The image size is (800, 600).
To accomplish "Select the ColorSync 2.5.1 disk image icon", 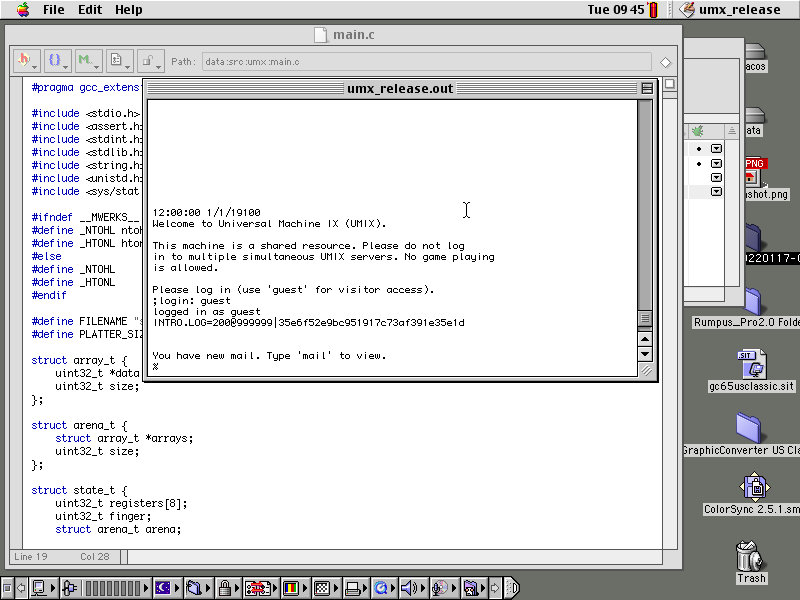I will (x=755, y=487).
